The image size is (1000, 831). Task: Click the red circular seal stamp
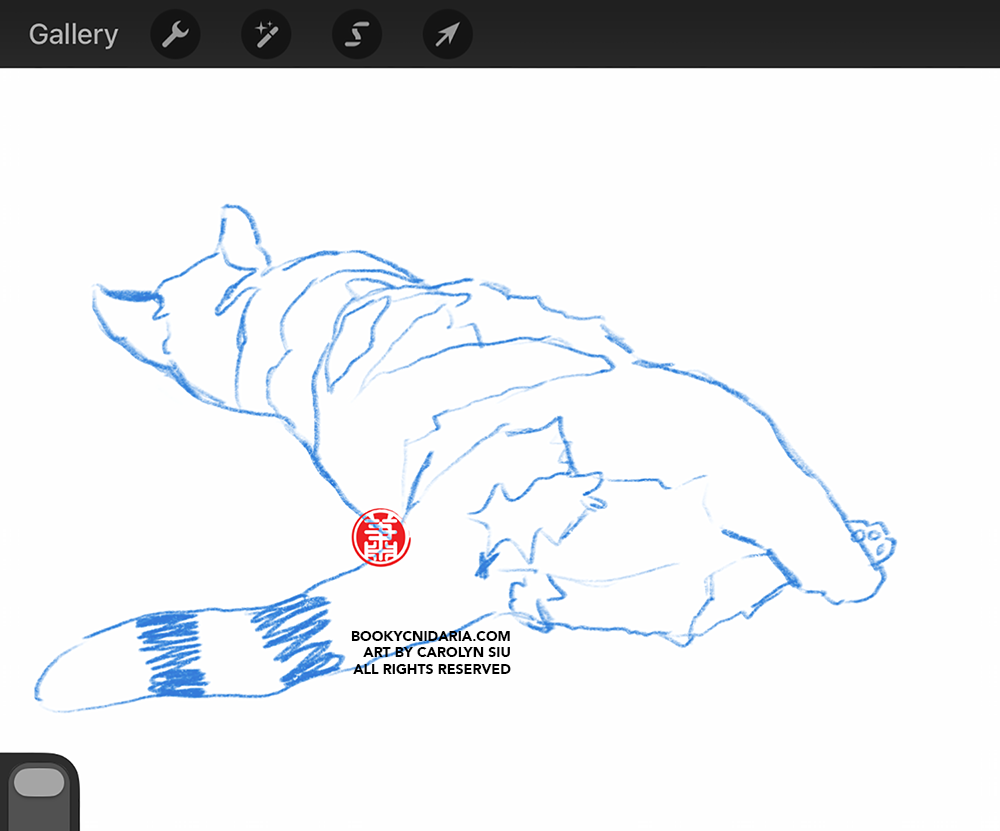pos(382,537)
